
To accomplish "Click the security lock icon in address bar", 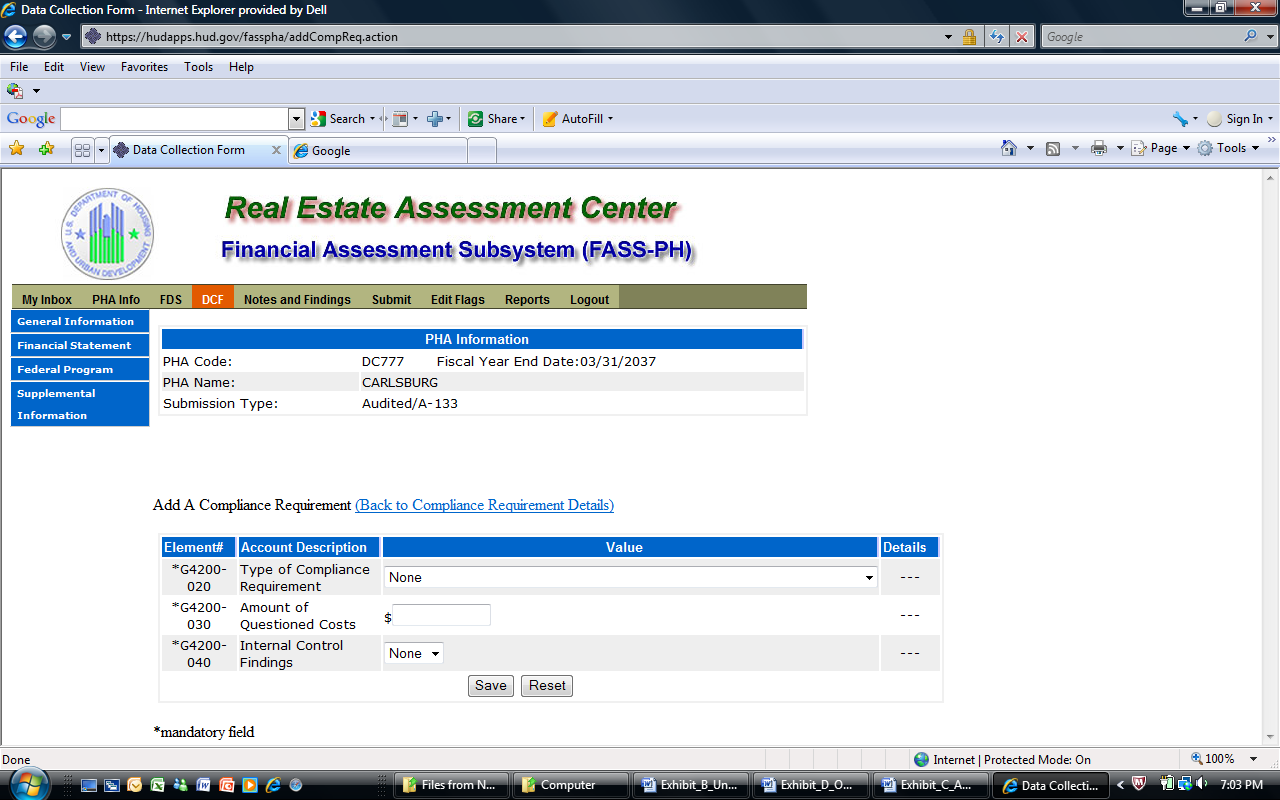I will coord(969,37).
